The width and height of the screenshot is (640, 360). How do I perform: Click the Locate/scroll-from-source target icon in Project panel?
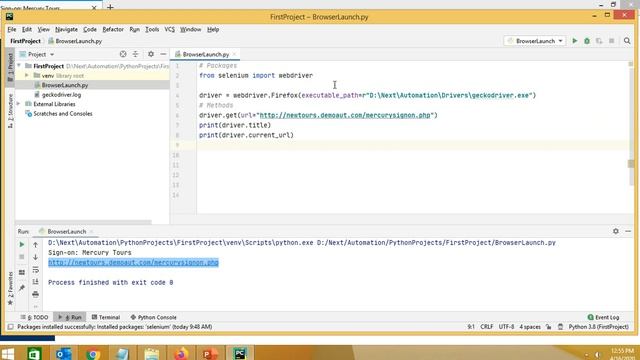coord(123,54)
